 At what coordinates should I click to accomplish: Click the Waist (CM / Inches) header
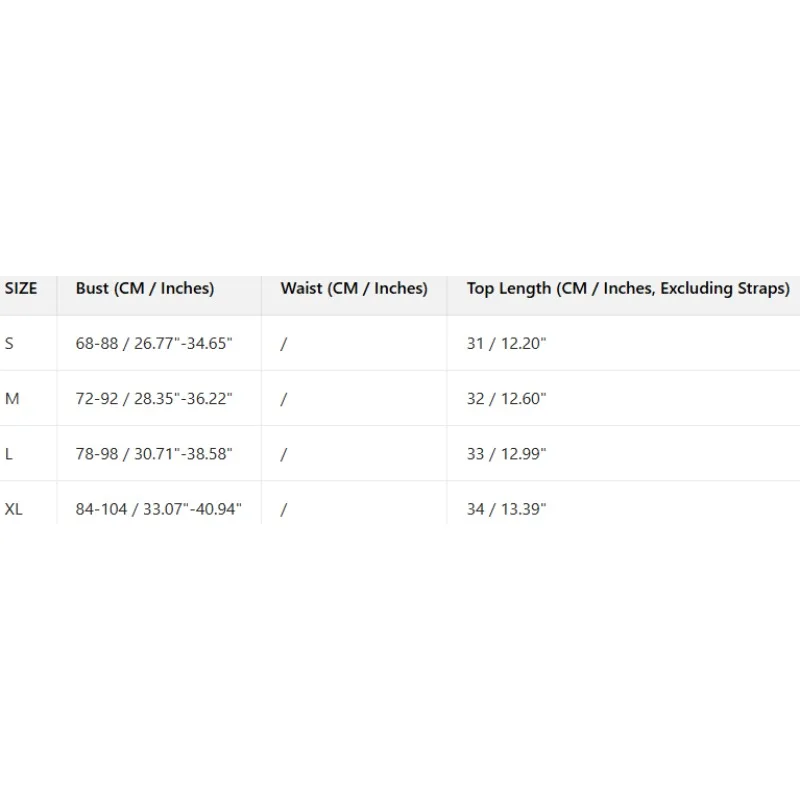pos(354,288)
